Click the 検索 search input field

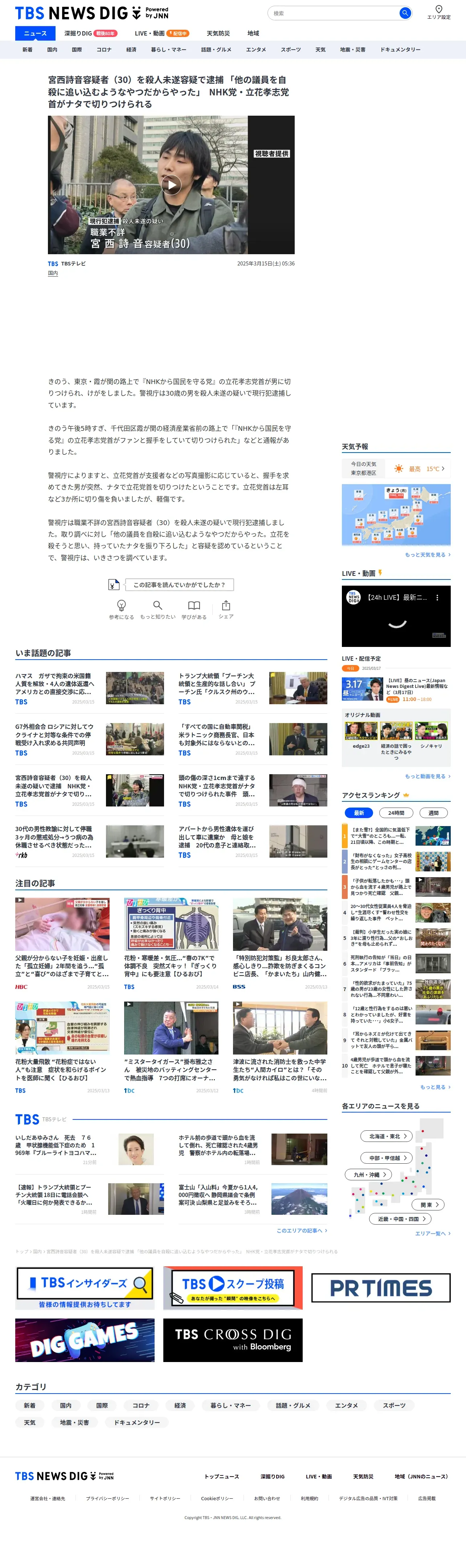[334, 13]
